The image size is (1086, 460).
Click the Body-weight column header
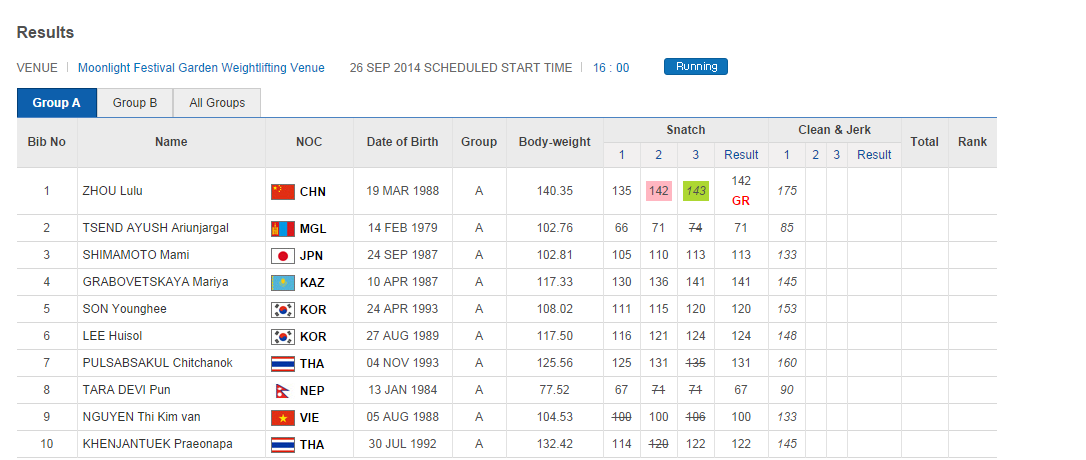(555, 142)
